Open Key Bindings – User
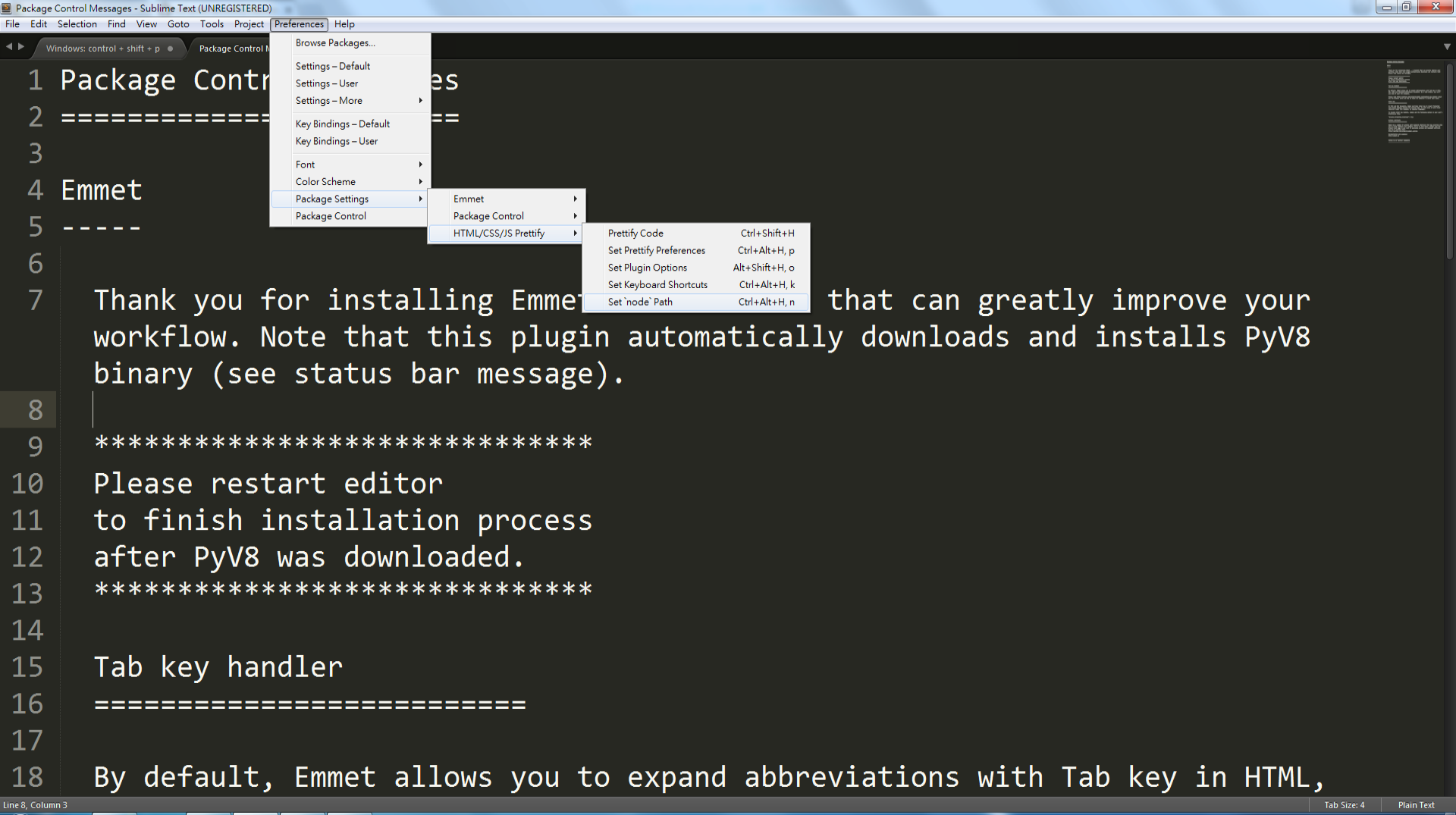The height and width of the screenshot is (815, 1456). [x=350, y=141]
